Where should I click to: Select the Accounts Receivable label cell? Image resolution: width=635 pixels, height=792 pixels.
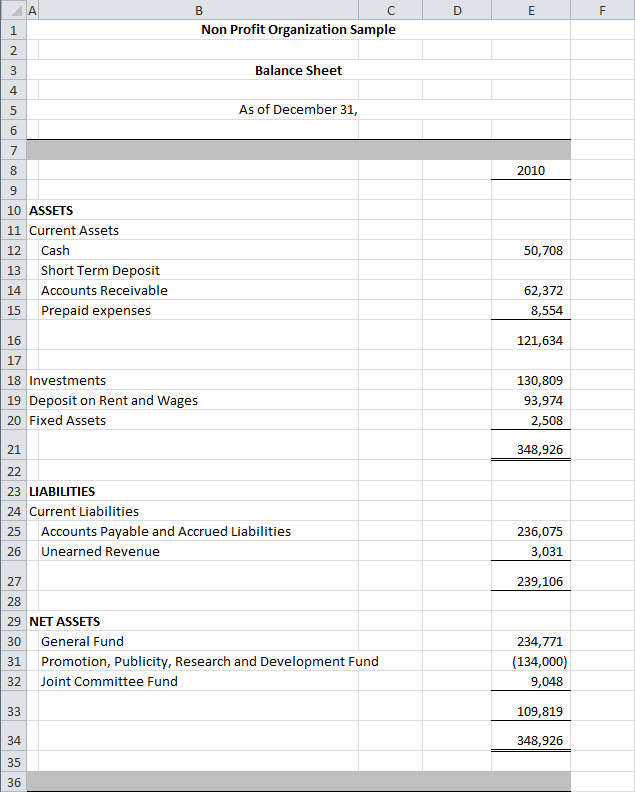pos(104,290)
